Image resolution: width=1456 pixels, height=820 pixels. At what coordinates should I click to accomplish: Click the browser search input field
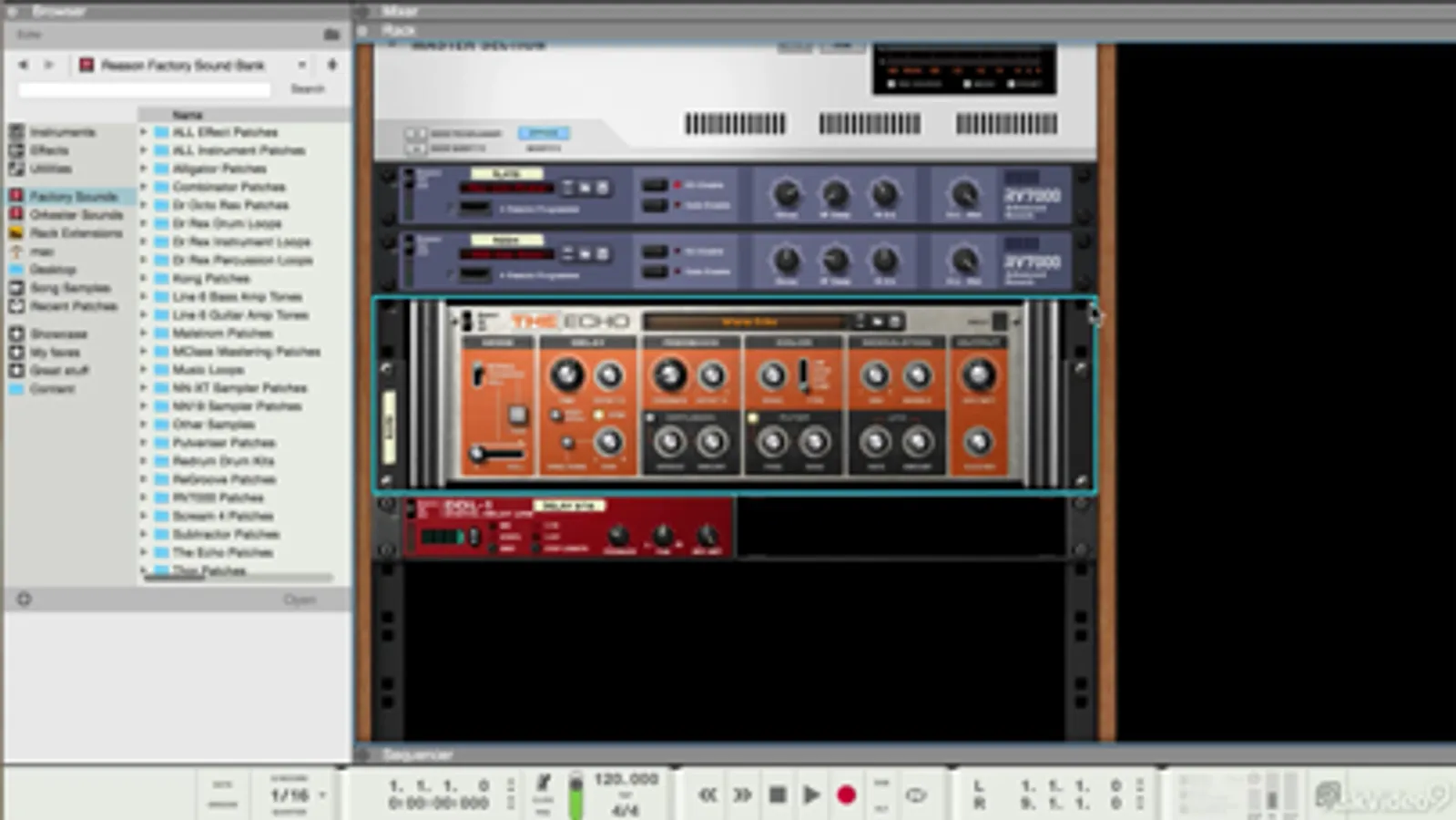tap(145, 89)
